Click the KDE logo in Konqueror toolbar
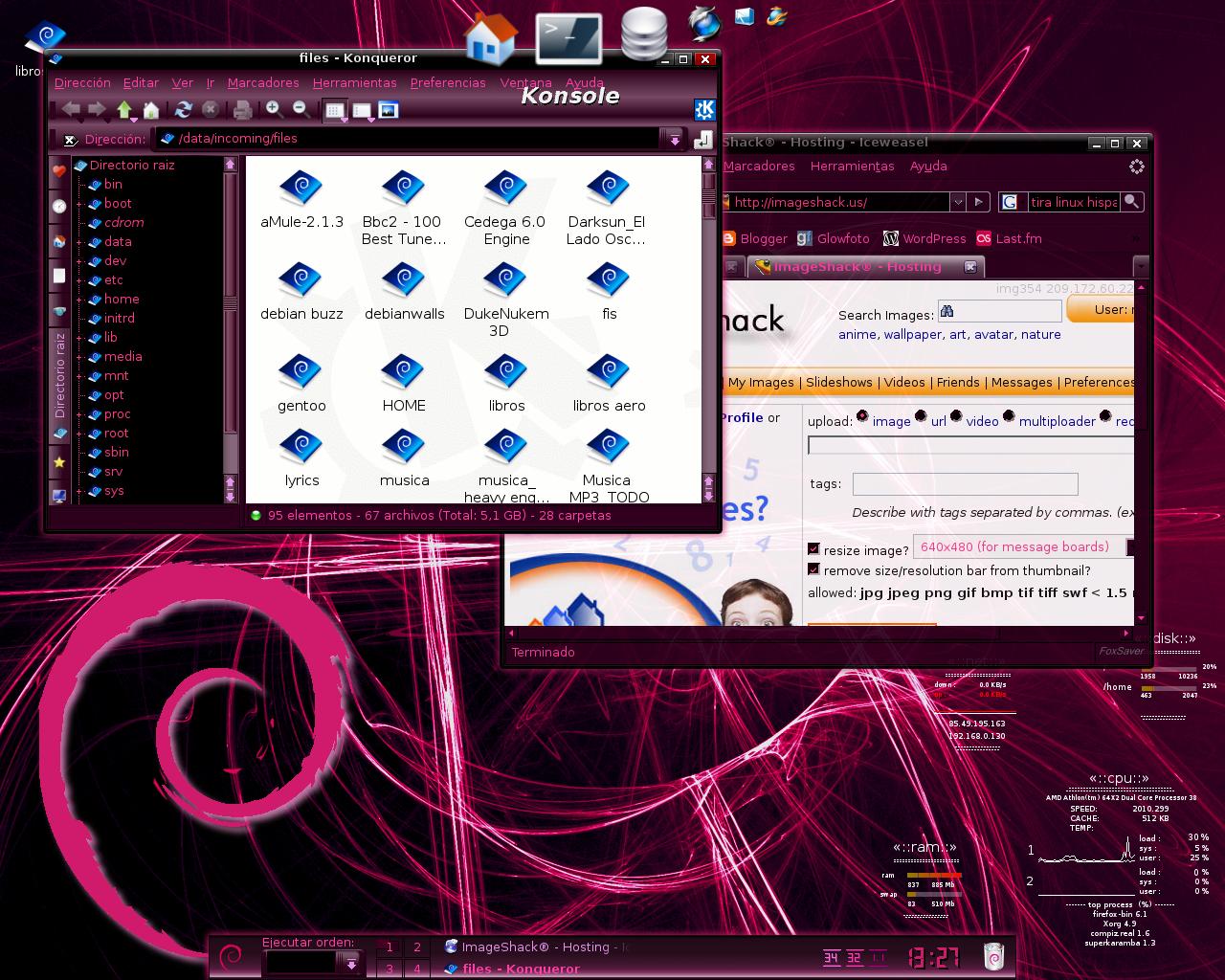1225x980 pixels. (x=704, y=109)
